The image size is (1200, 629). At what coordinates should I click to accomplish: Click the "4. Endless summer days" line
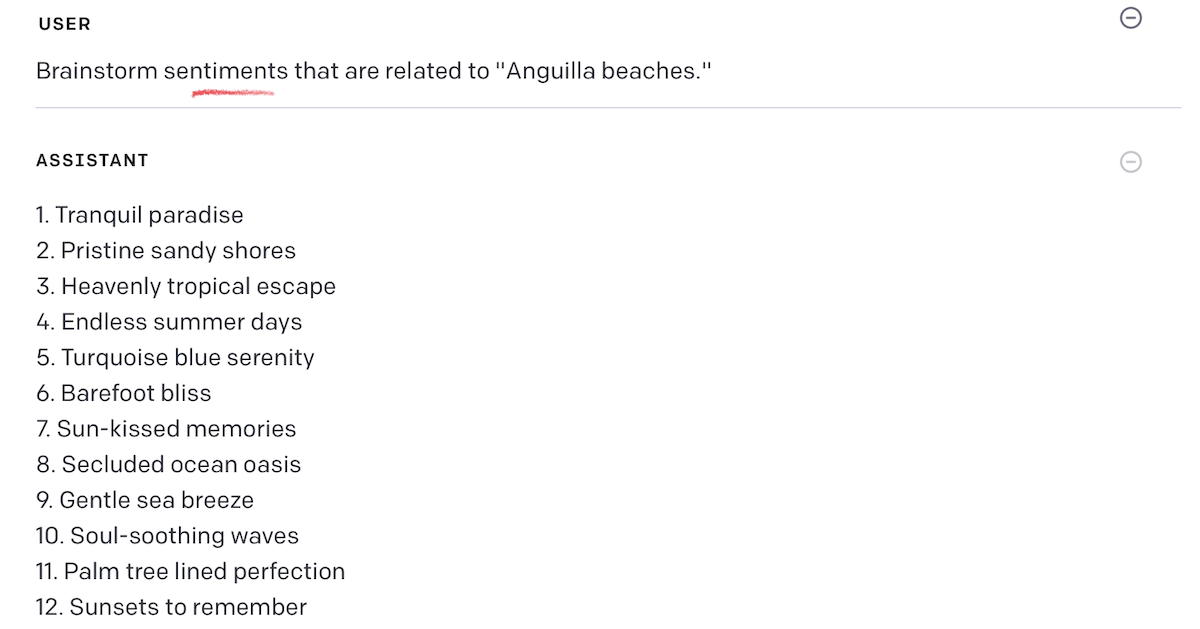[169, 322]
